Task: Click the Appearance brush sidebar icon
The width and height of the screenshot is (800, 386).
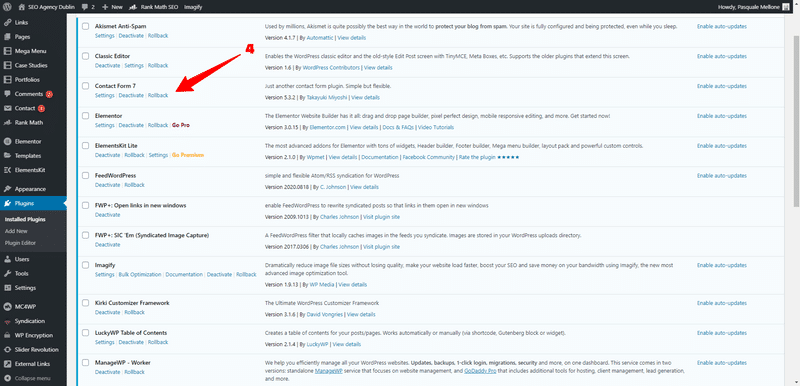Action: pos(7,189)
